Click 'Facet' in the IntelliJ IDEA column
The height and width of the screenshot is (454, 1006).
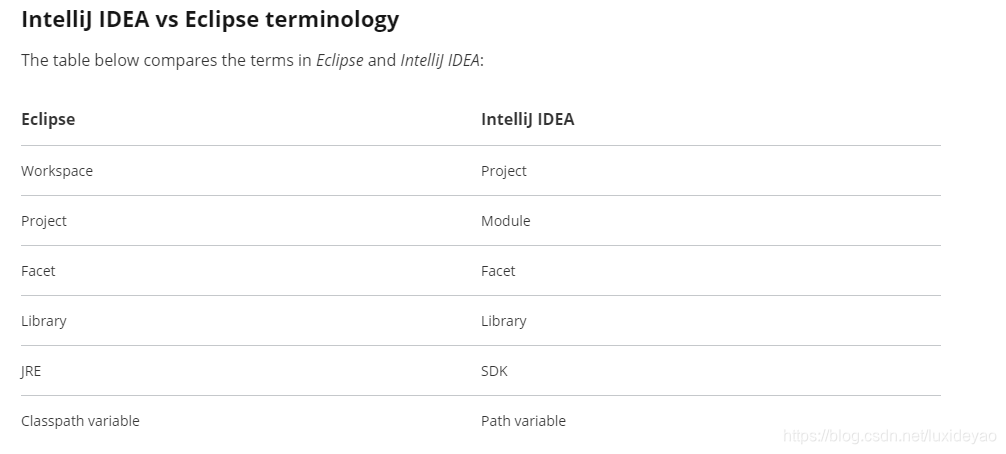(x=498, y=271)
